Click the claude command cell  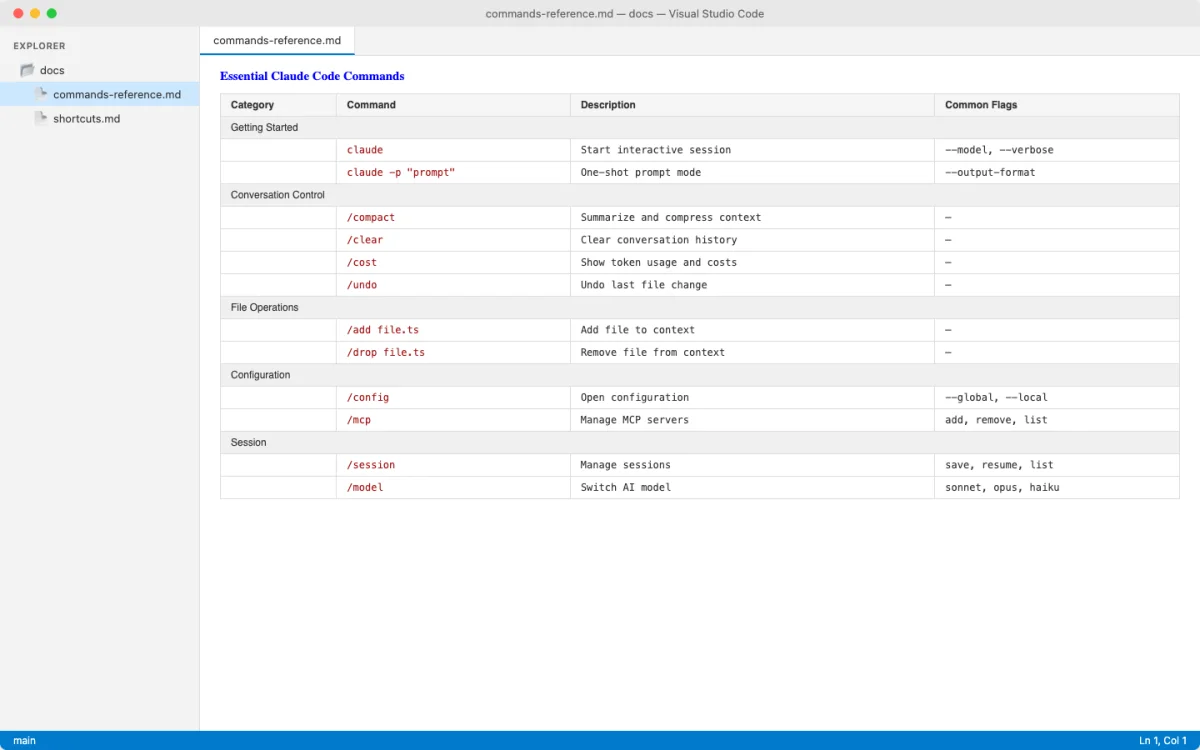point(453,150)
